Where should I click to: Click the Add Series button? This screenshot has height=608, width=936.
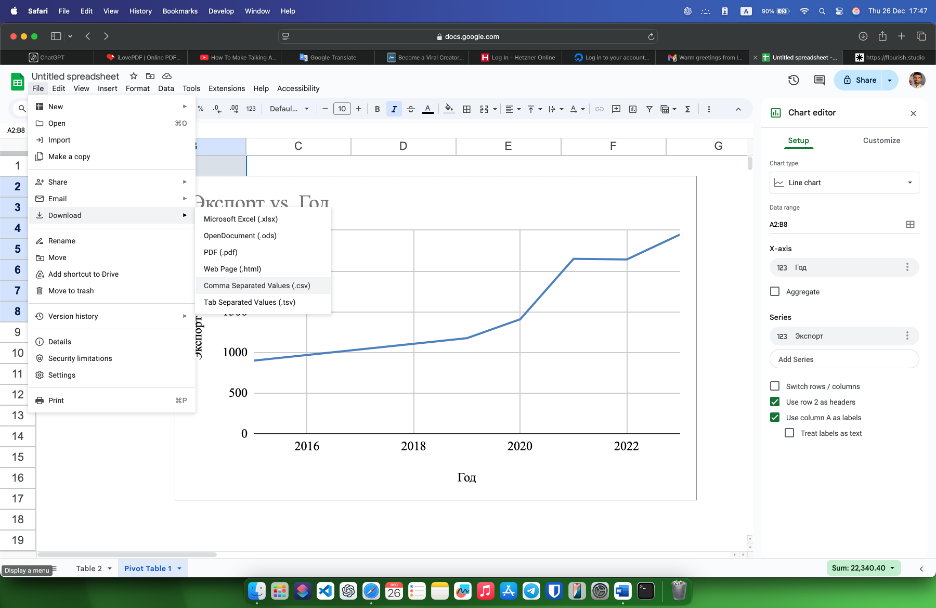(844, 359)
